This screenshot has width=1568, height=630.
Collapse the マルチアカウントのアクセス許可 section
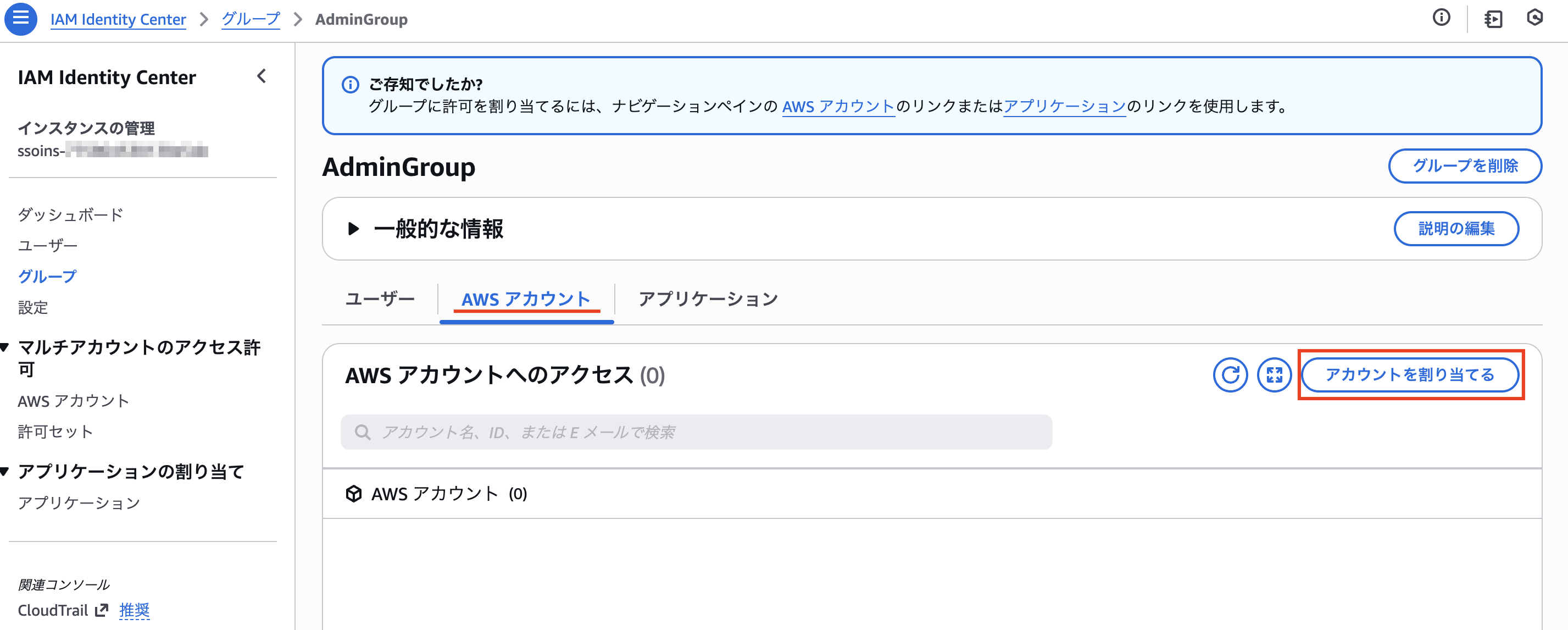pos(6,347)
